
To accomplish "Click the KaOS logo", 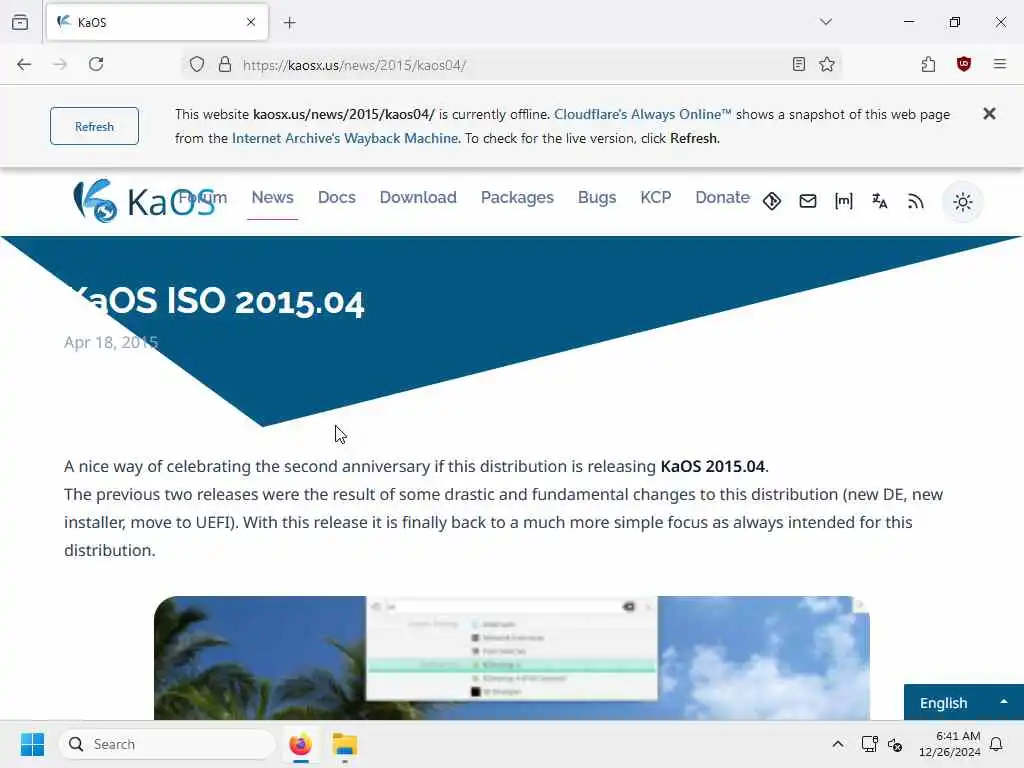I will (x=144, y=201).
